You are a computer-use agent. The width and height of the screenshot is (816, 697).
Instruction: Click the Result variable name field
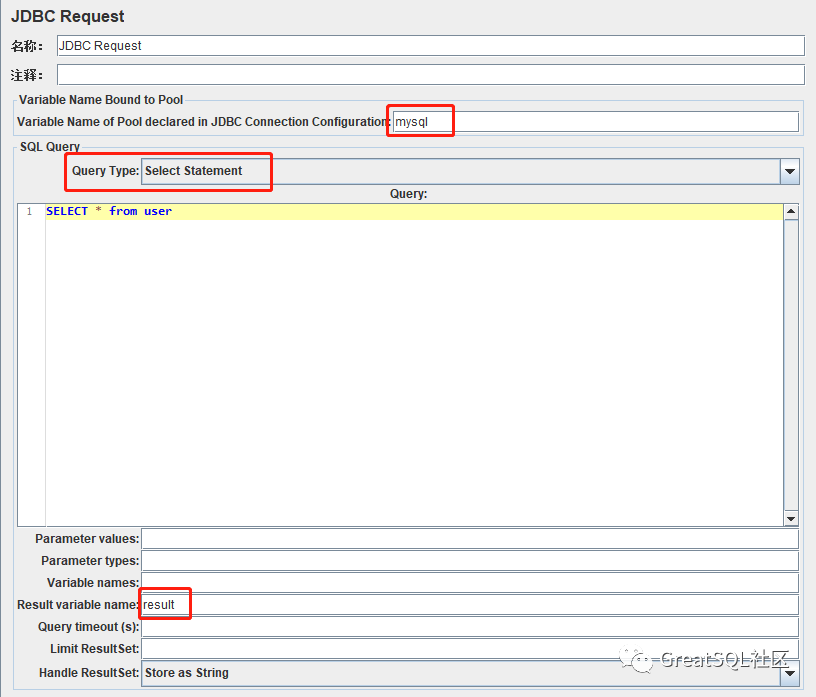(x=470, y=605)
